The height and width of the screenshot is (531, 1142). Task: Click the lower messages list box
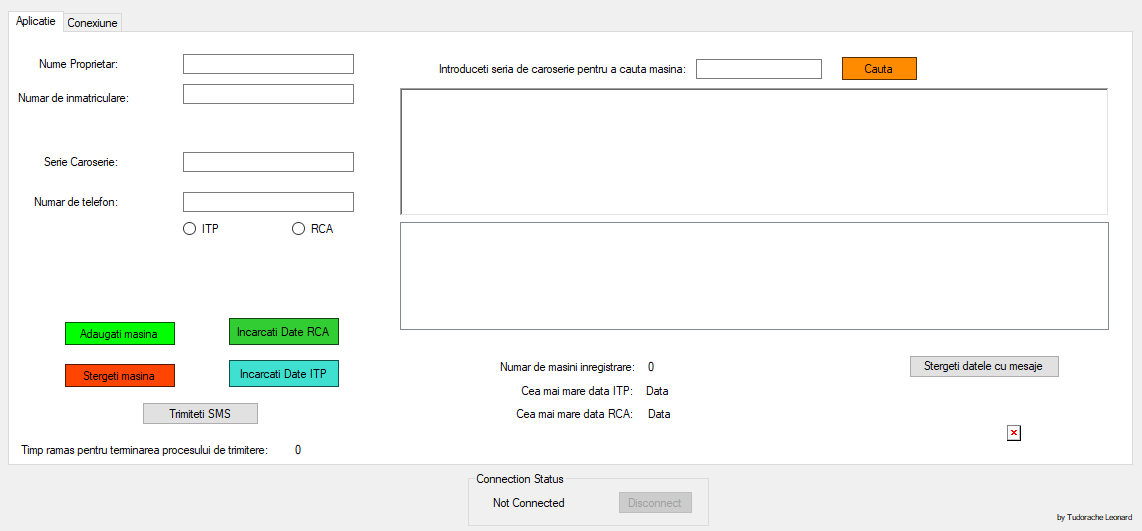click(754, 276)
